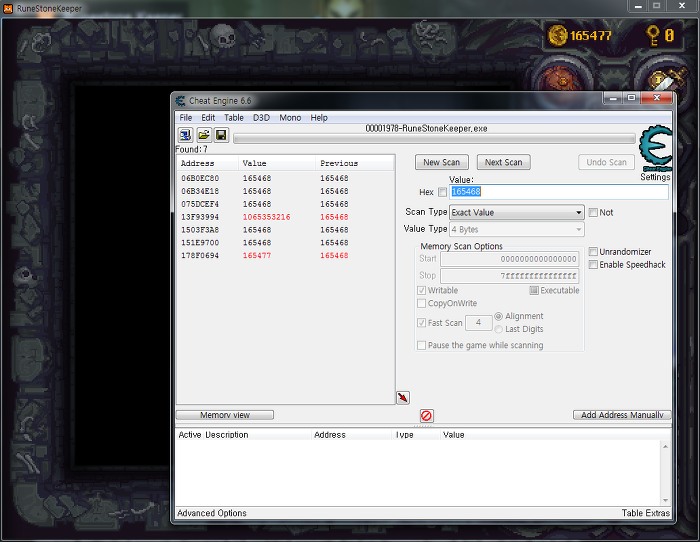
Task: Check Enable Speedhack
Action: coord(593,265)
